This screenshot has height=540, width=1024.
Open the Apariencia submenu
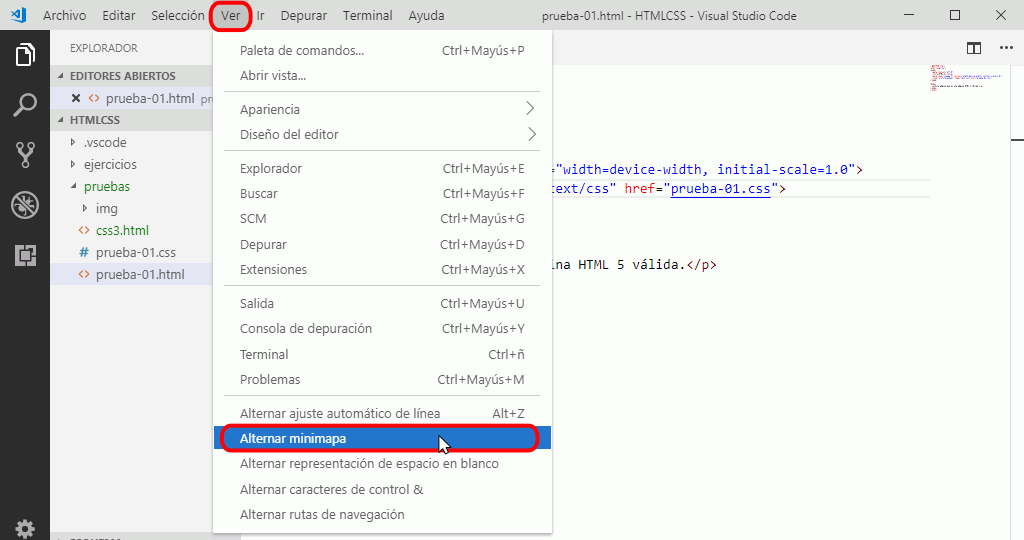[383, 109]
